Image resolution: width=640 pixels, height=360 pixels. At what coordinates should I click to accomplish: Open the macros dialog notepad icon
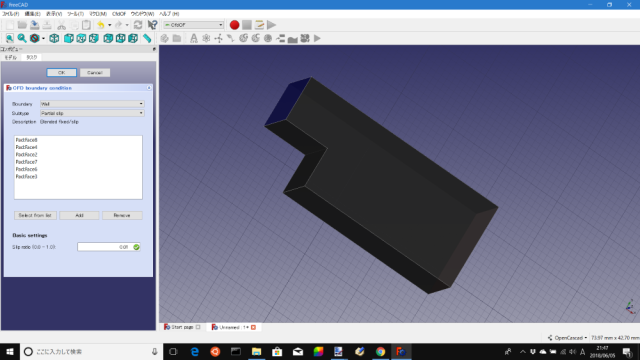[x=259, y=25]
